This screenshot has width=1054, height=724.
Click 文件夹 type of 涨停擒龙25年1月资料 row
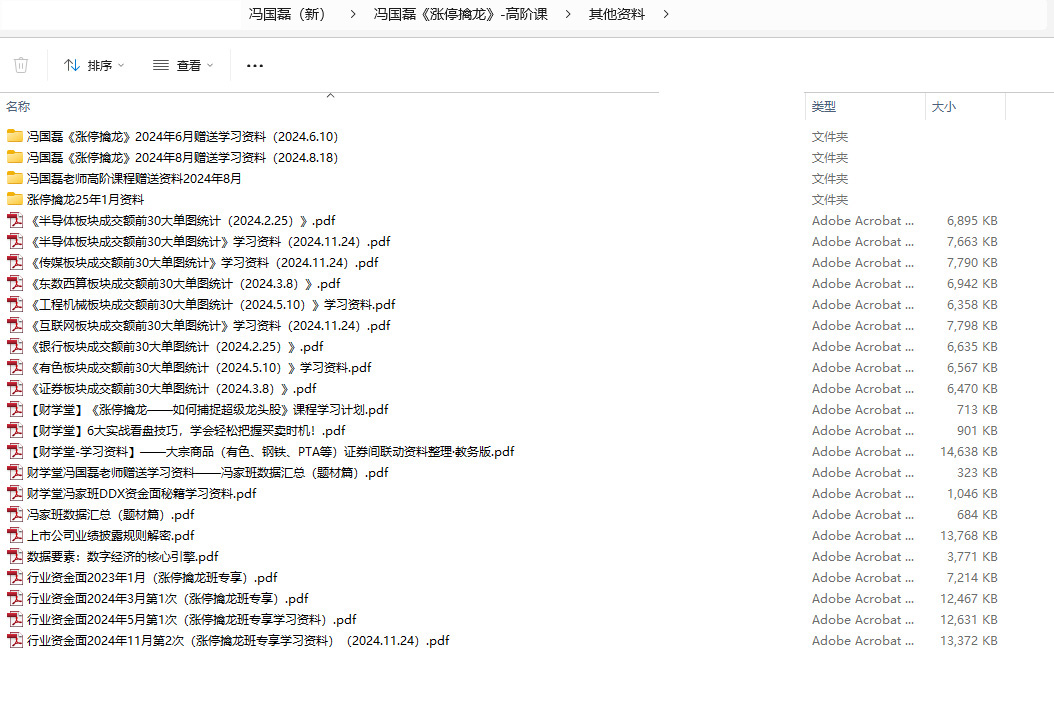829,199
